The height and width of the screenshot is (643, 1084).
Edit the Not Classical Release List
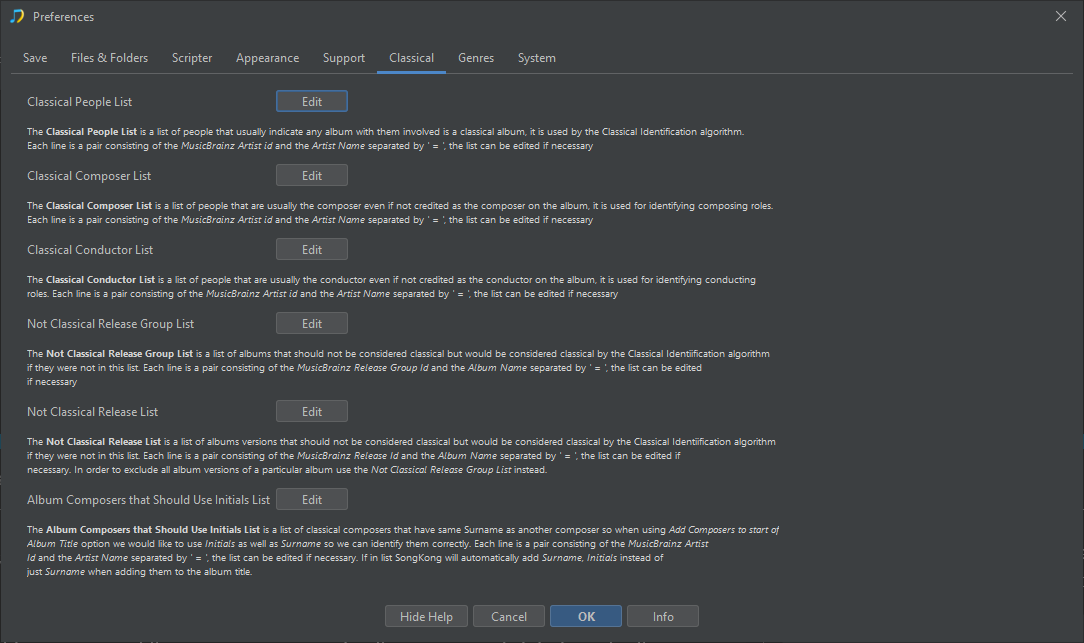point(312,411)
